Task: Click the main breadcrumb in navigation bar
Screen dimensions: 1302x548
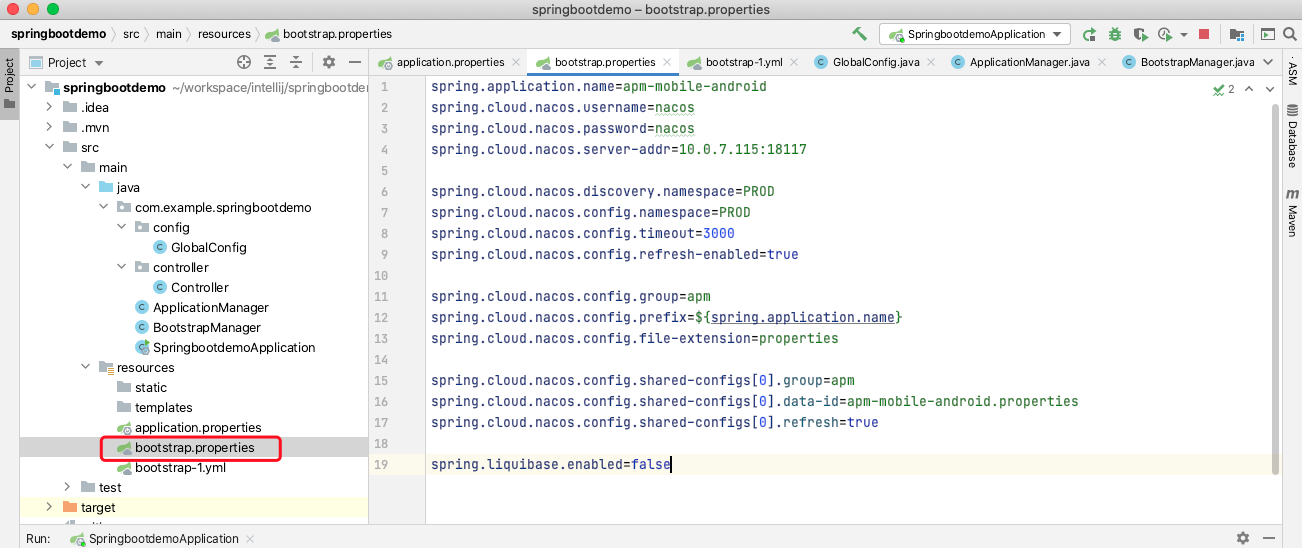Action: click(169, 33)
